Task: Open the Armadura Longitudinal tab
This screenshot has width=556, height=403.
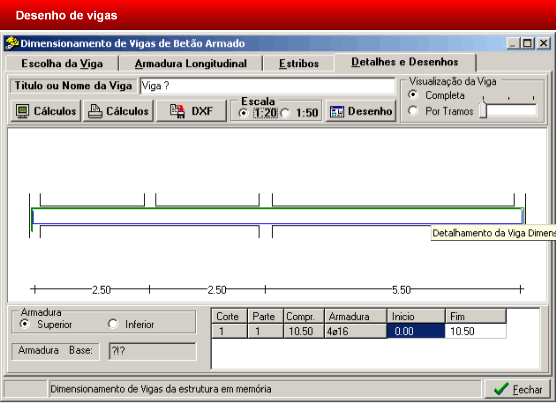Action: [x=190, y=63]
